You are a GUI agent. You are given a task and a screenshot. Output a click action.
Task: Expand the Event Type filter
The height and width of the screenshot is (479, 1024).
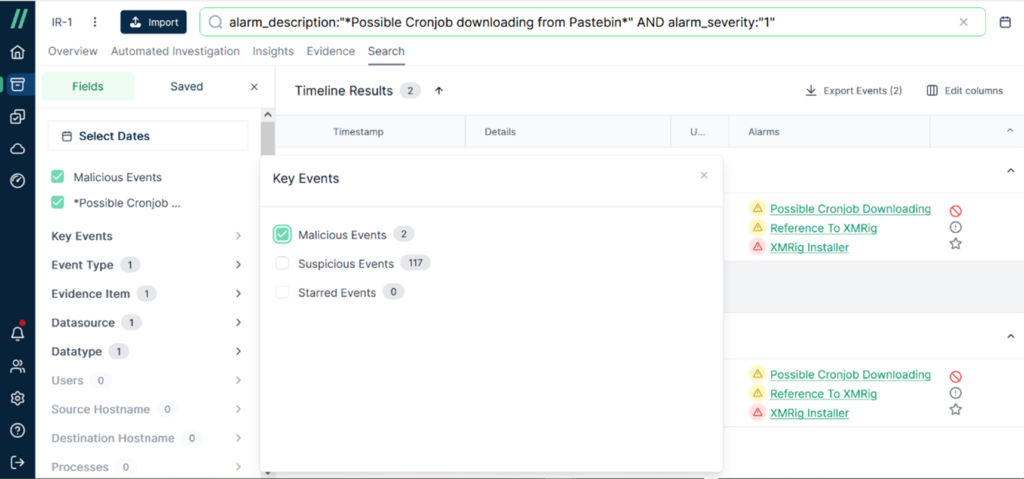pyautogui.click(x=147, y=265)
